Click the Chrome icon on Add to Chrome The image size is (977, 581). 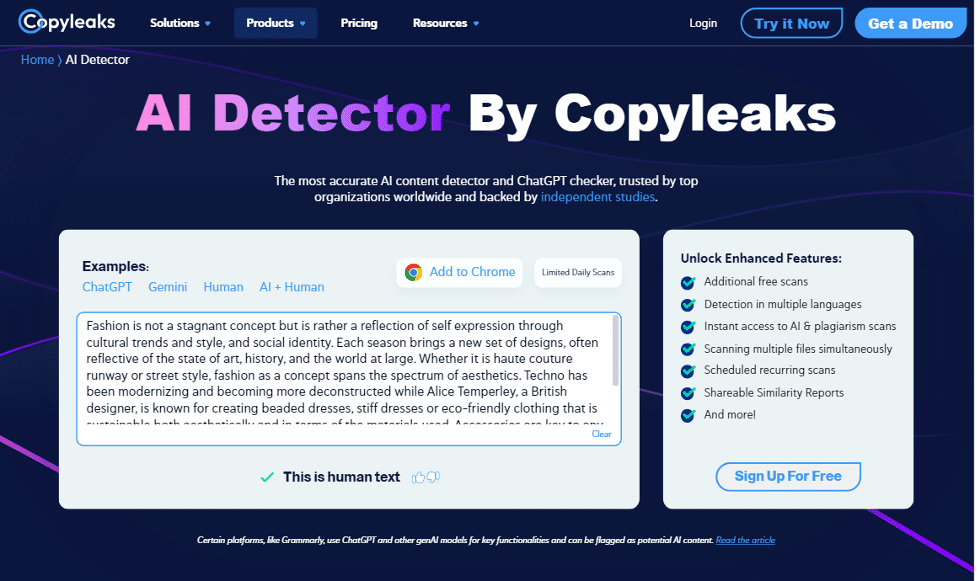coord(412,272)
